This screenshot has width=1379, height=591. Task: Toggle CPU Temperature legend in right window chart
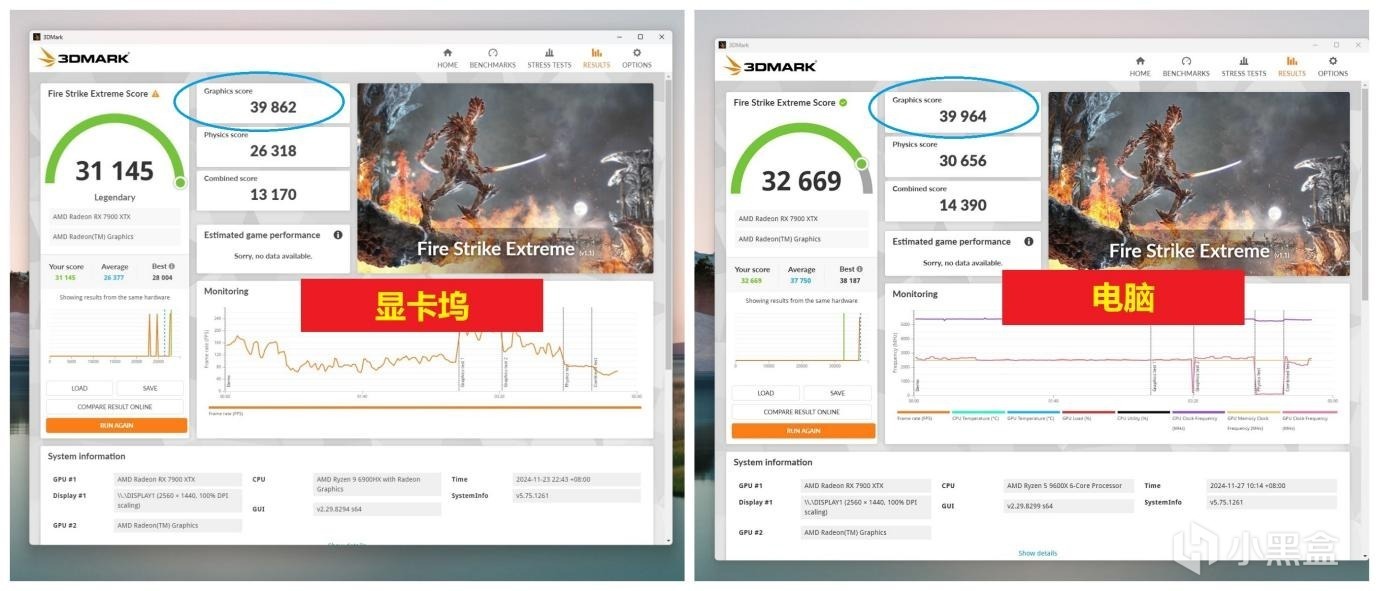(x=977, y=415)
